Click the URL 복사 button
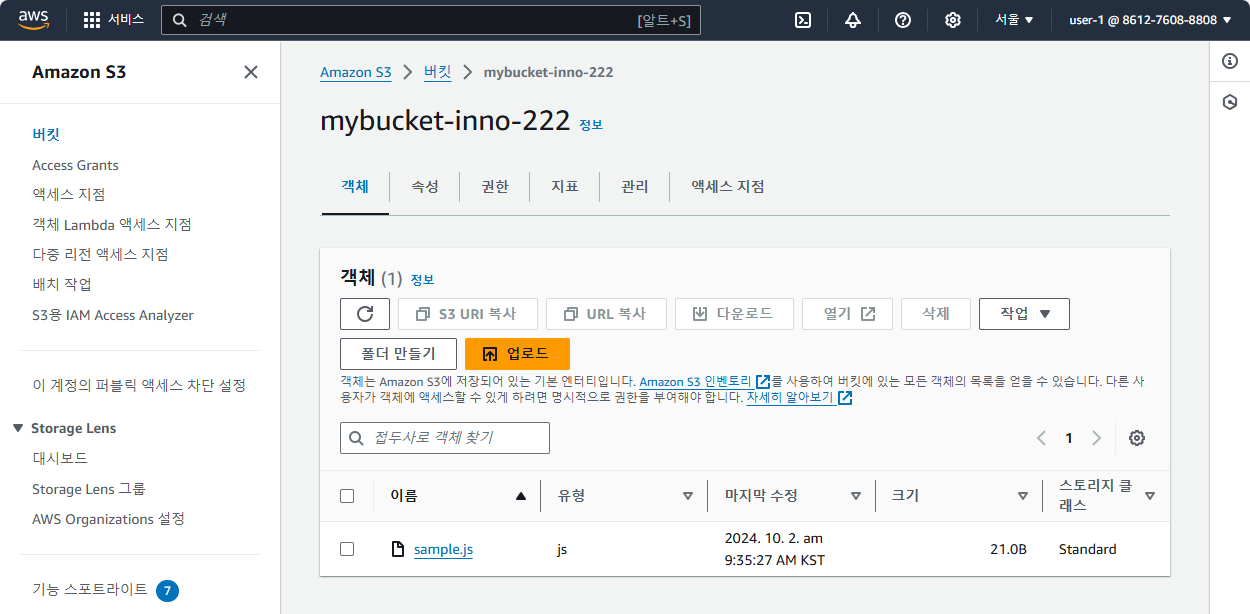The image size is (1250, 614). [606, 314]
